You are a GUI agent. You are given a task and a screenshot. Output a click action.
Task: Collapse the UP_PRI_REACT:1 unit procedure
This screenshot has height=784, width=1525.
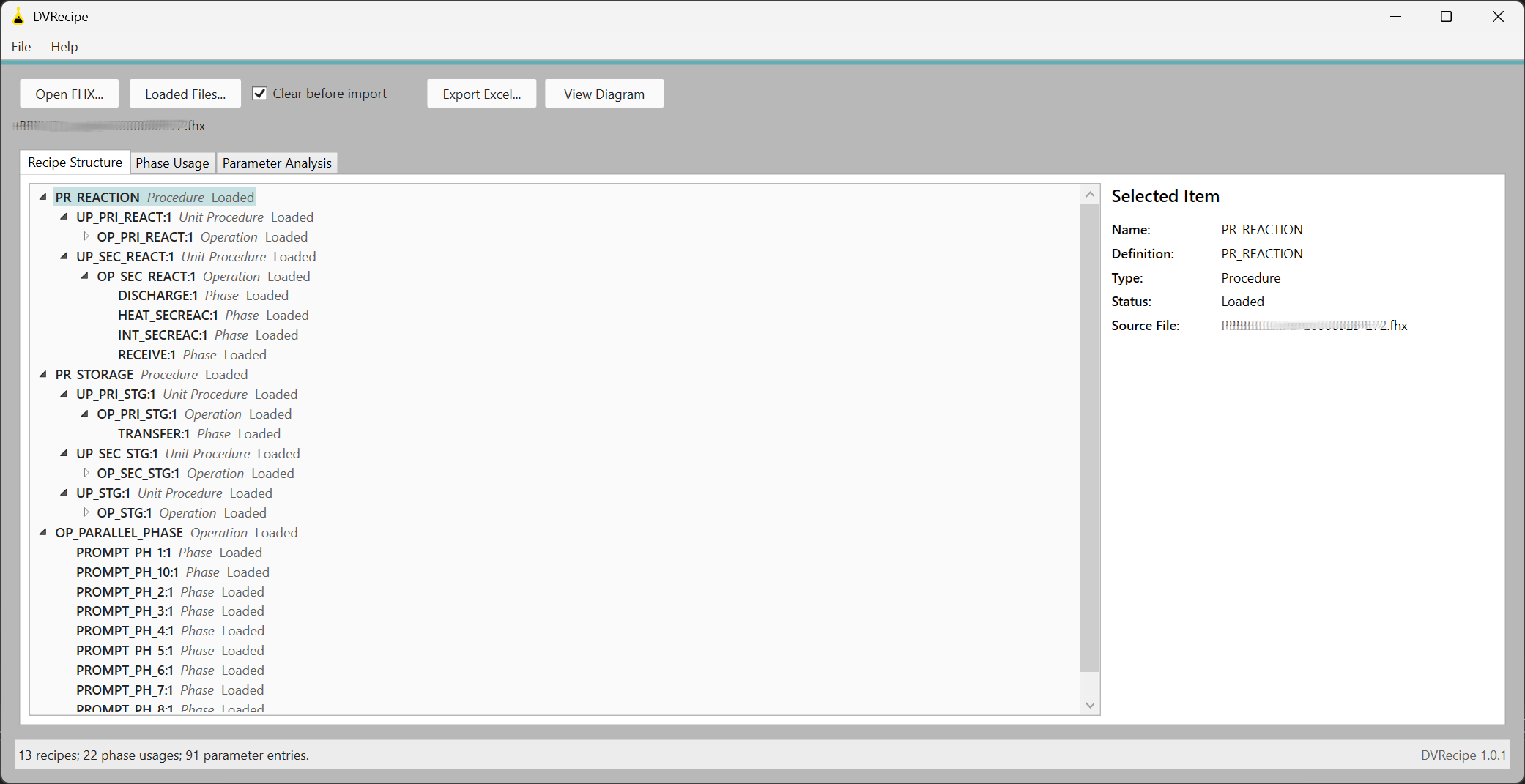click(64, 217)
